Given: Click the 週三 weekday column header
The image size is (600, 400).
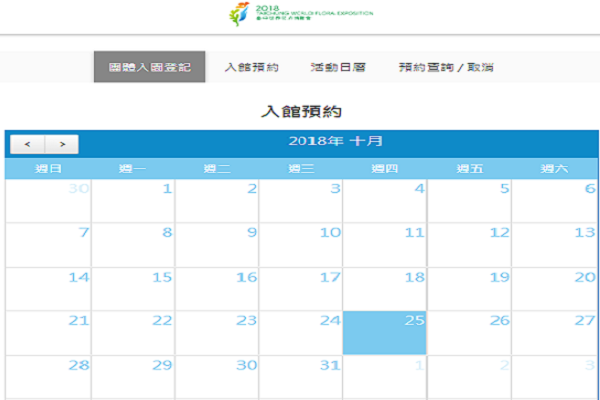Looking at the screenshot, I should (x=301, y=168).
